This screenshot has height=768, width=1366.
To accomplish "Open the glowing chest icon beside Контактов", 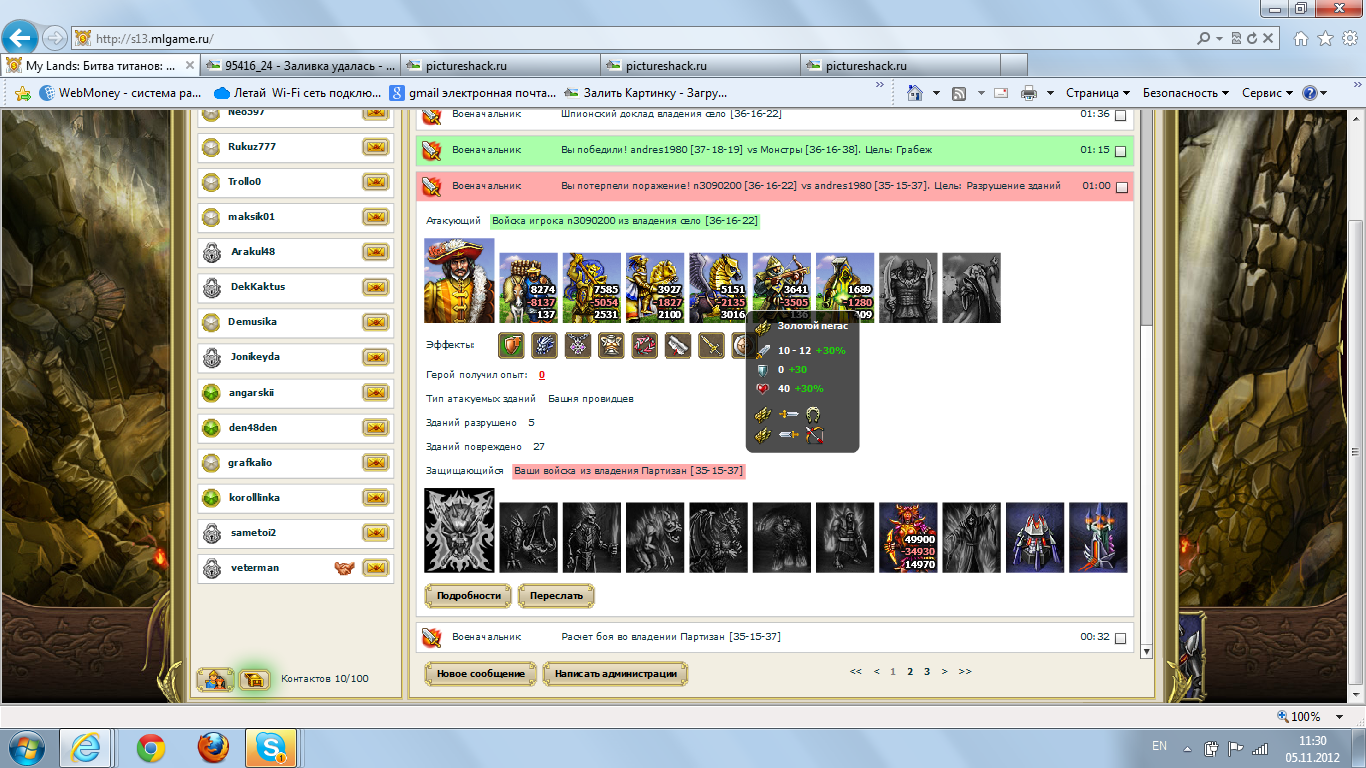I will coord(255,680).
